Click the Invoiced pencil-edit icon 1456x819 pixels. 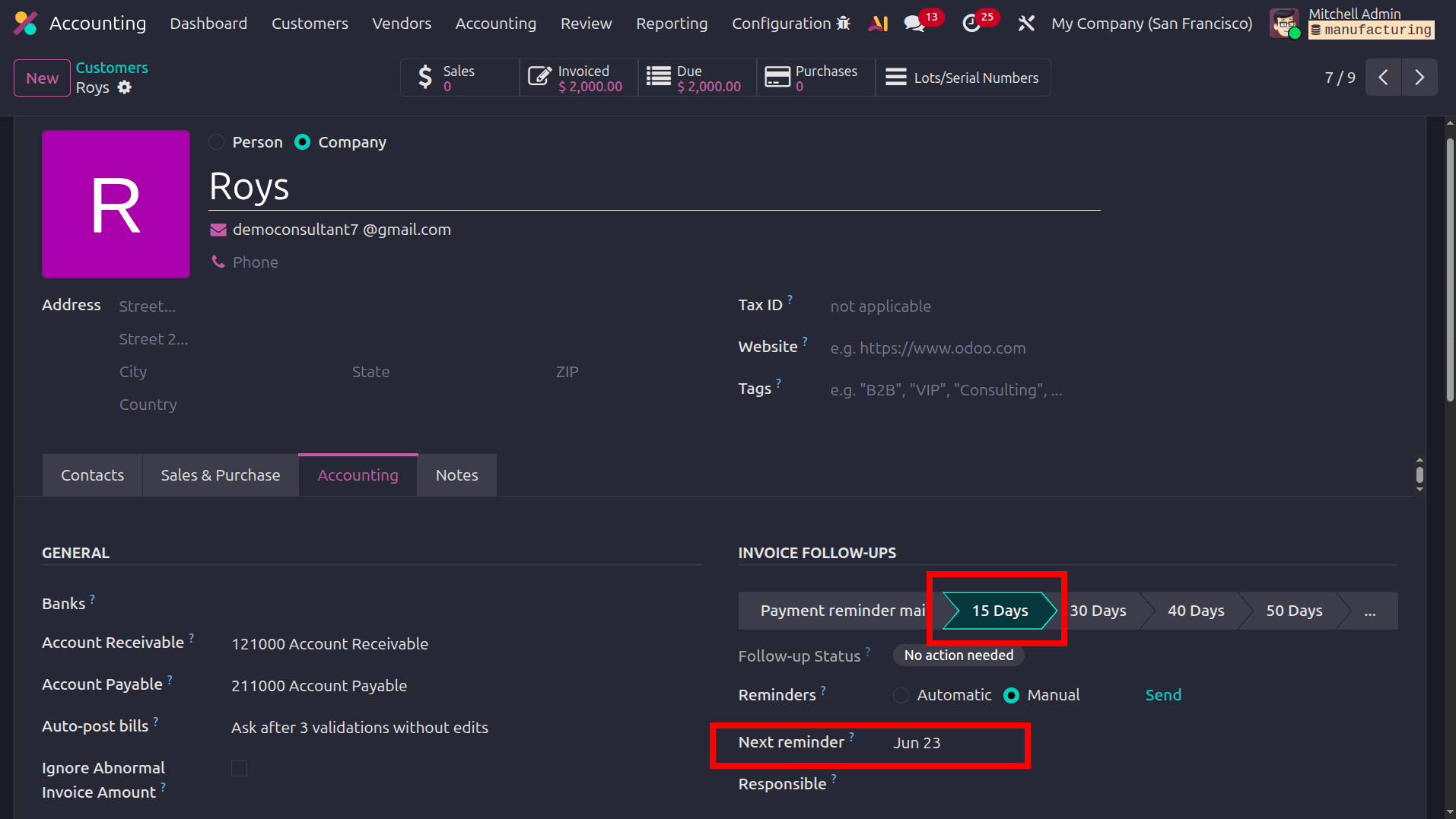coord(539,78)
